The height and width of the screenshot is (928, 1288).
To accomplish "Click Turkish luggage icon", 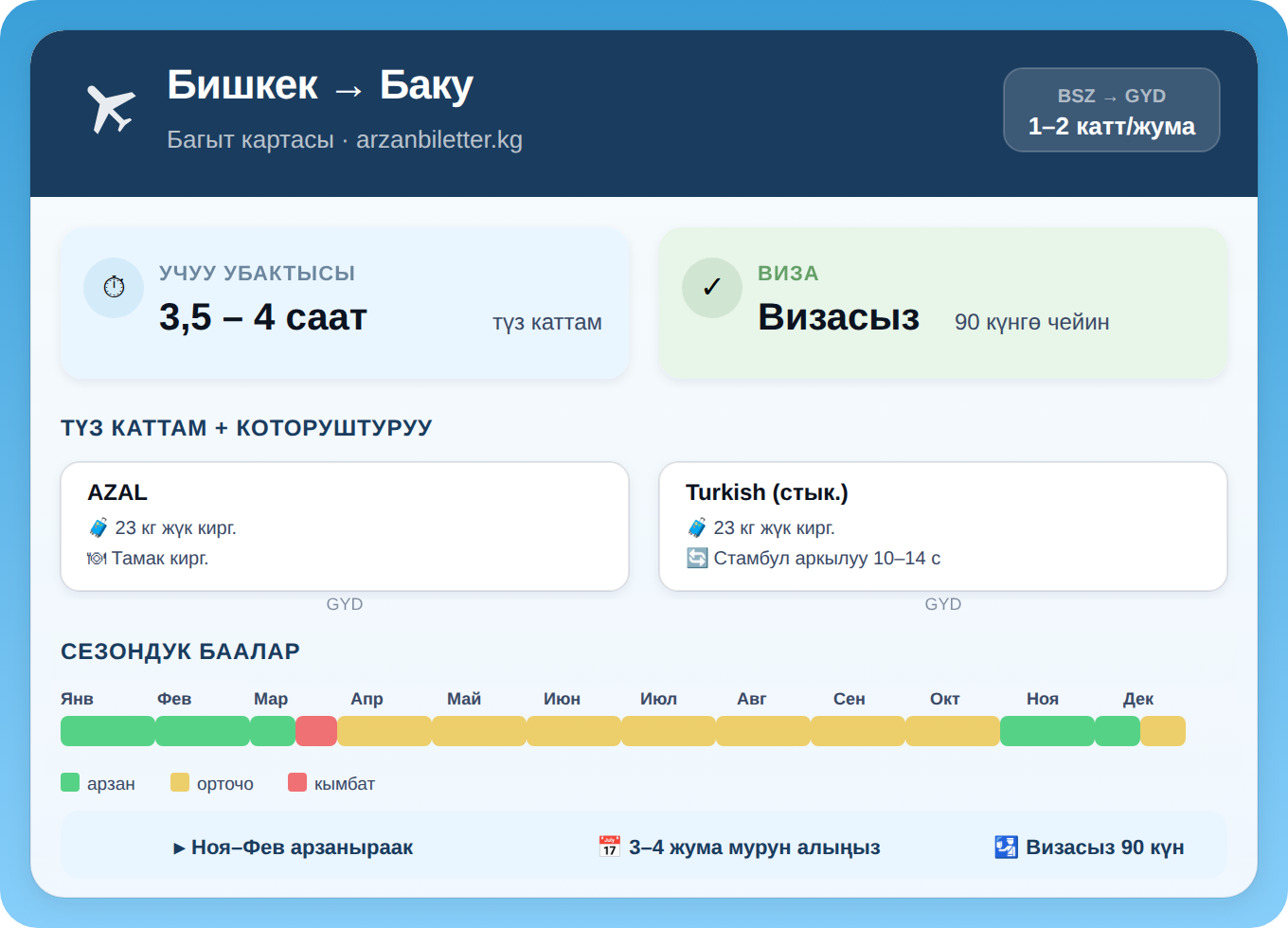I will click(697, 527).
